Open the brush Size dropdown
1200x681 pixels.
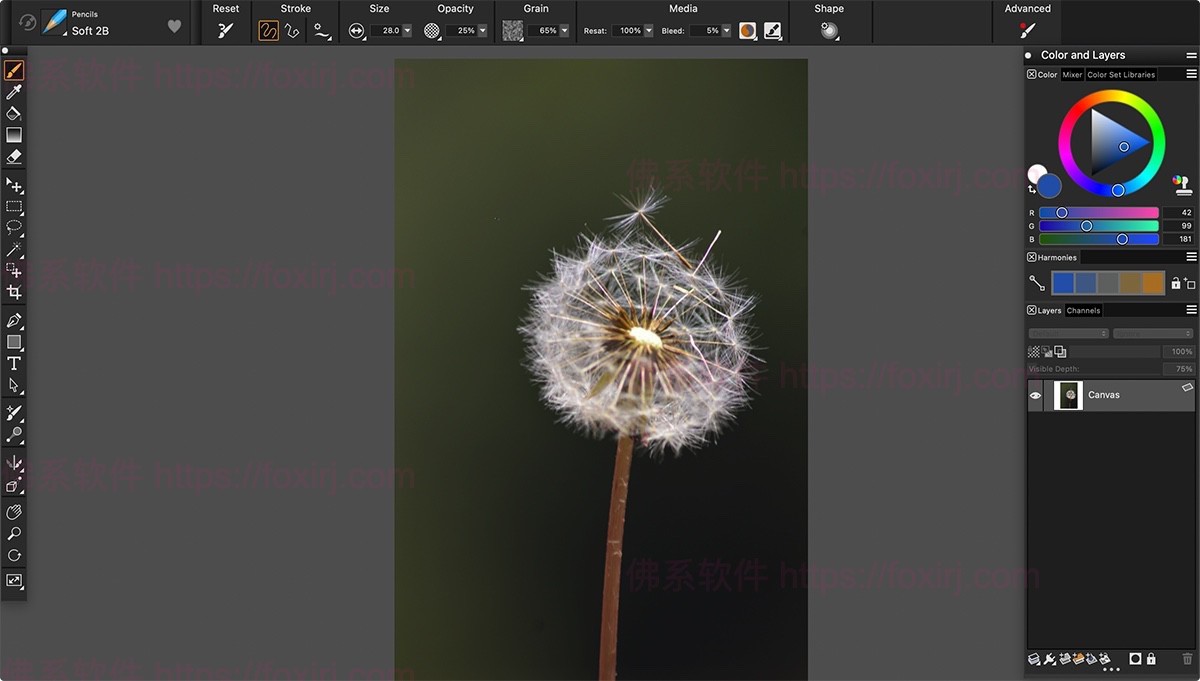click(x=405, y=30)
